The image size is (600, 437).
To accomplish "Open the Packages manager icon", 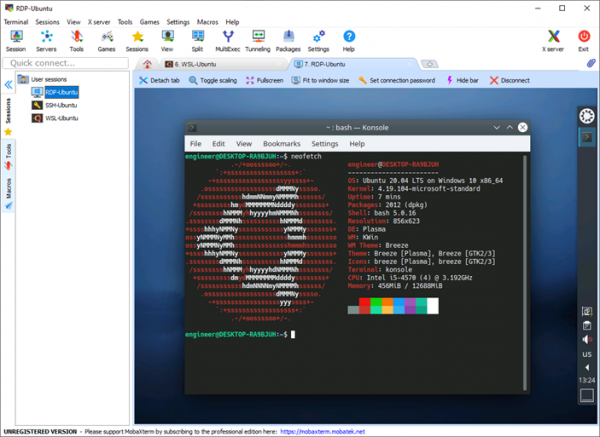I will [288, 40].
